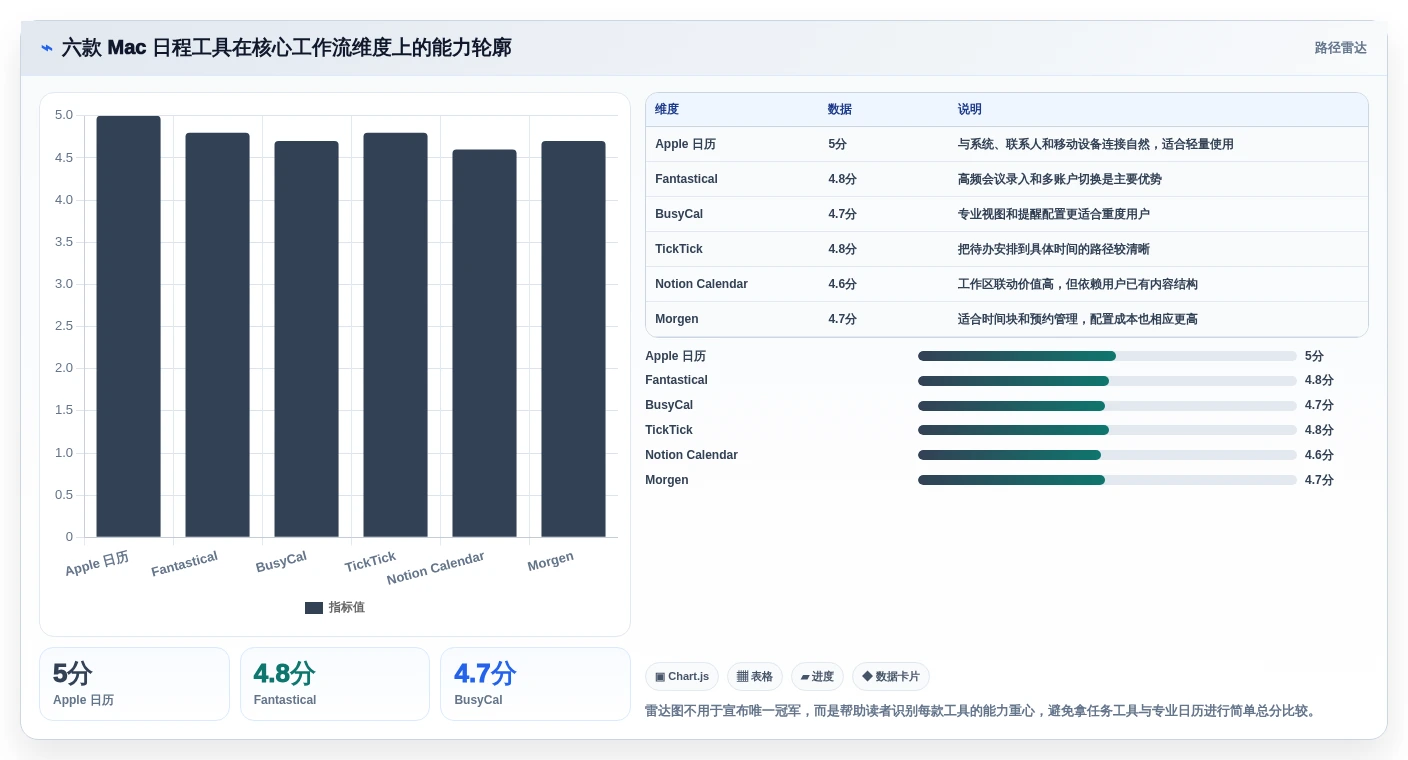Select the Apple 日历 table row name
The width and height of the screenshot is (1408, 760).
[x=685, y=144]
